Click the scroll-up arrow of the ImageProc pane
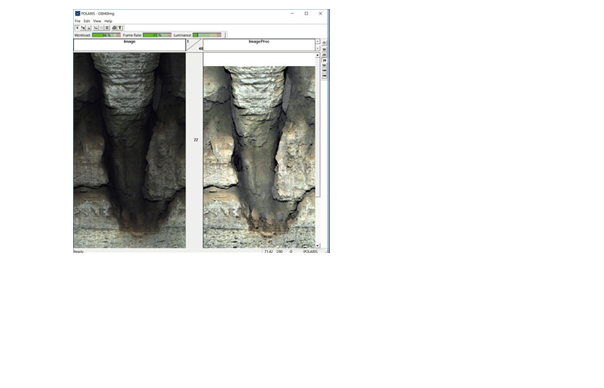This screenshot has width=604, height=388. point(318,55)
